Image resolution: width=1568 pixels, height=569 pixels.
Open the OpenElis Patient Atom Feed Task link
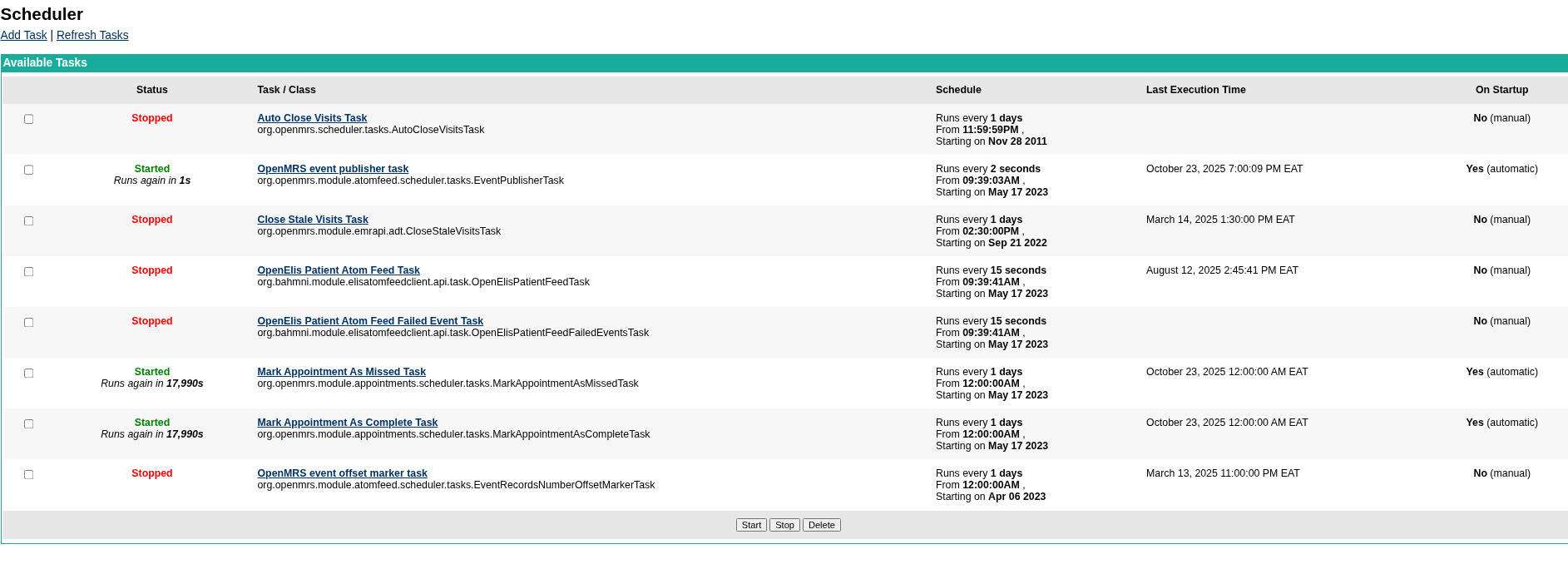(x=339, y=270)
